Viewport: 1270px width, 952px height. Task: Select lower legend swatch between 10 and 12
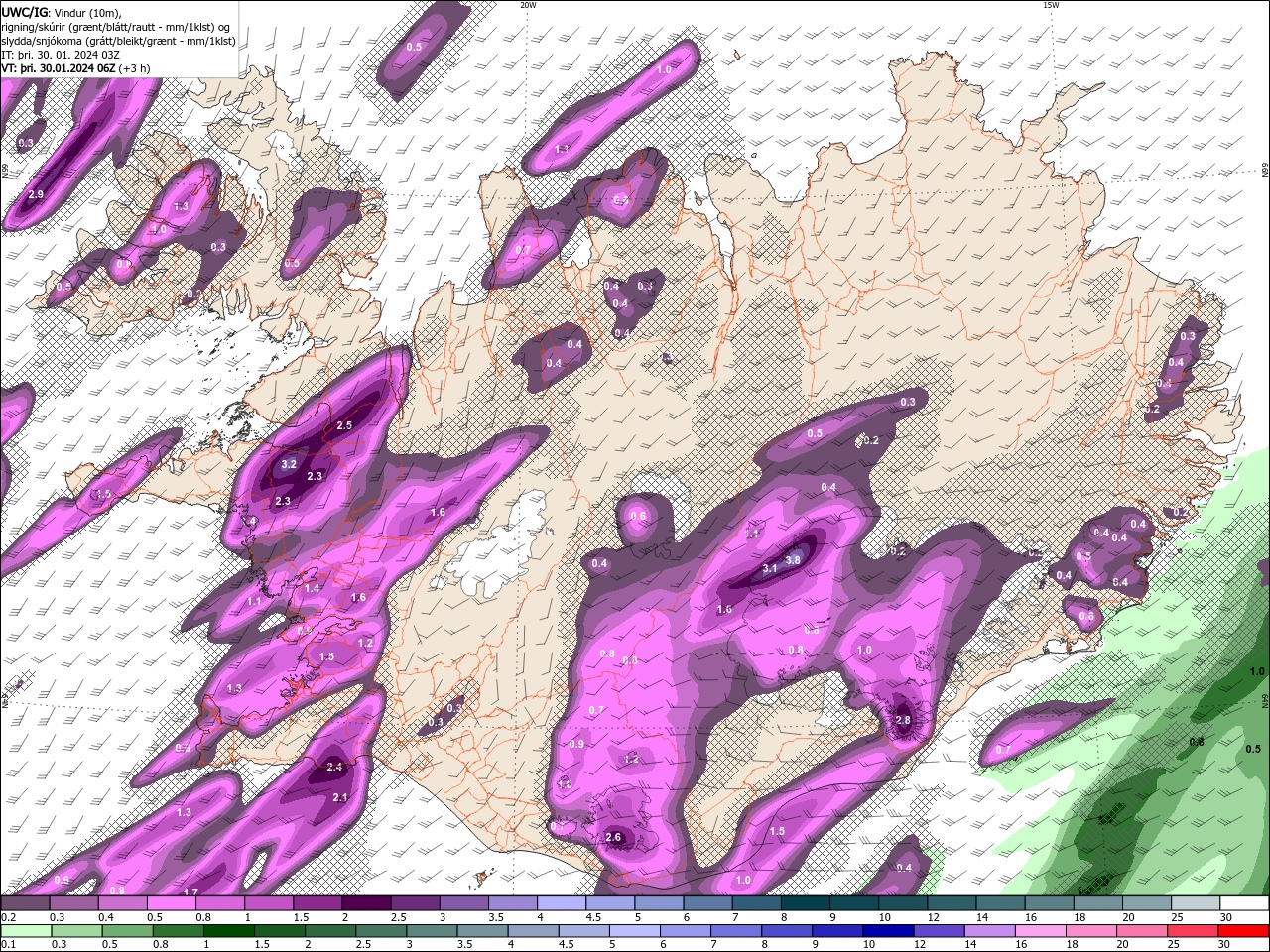tap(890, 931)
